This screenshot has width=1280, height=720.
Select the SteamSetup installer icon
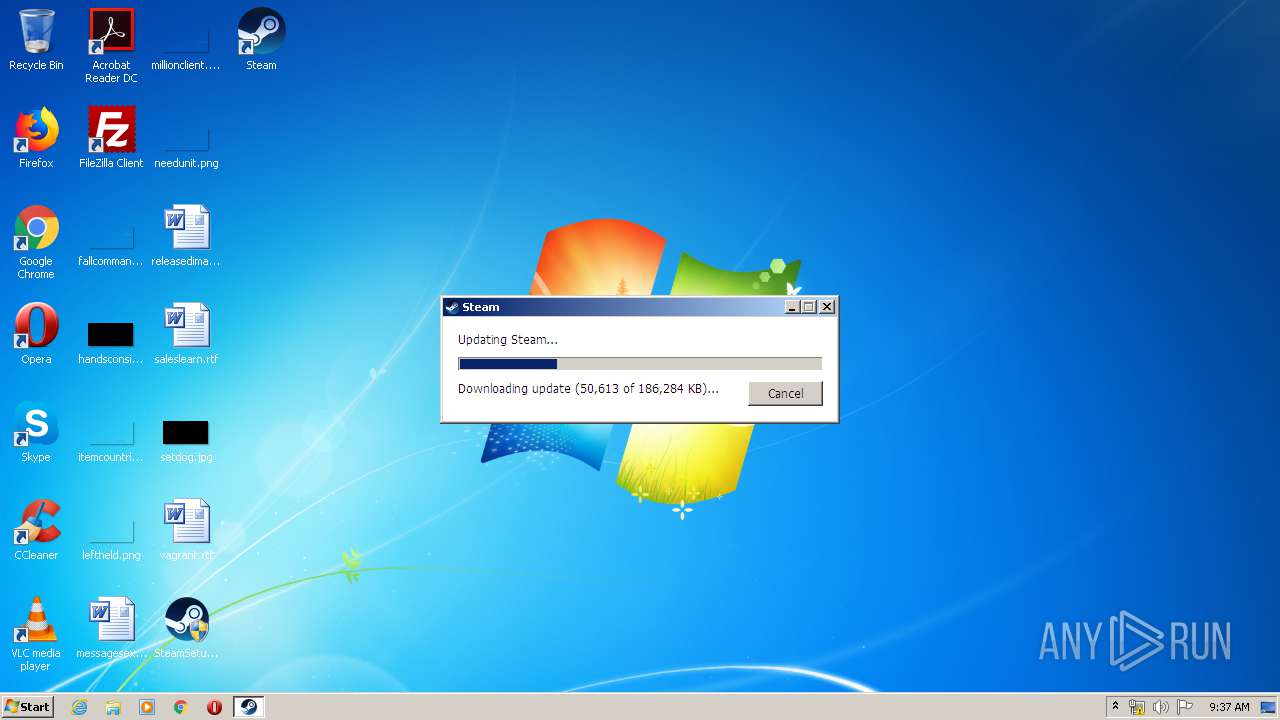click(186, 628)
